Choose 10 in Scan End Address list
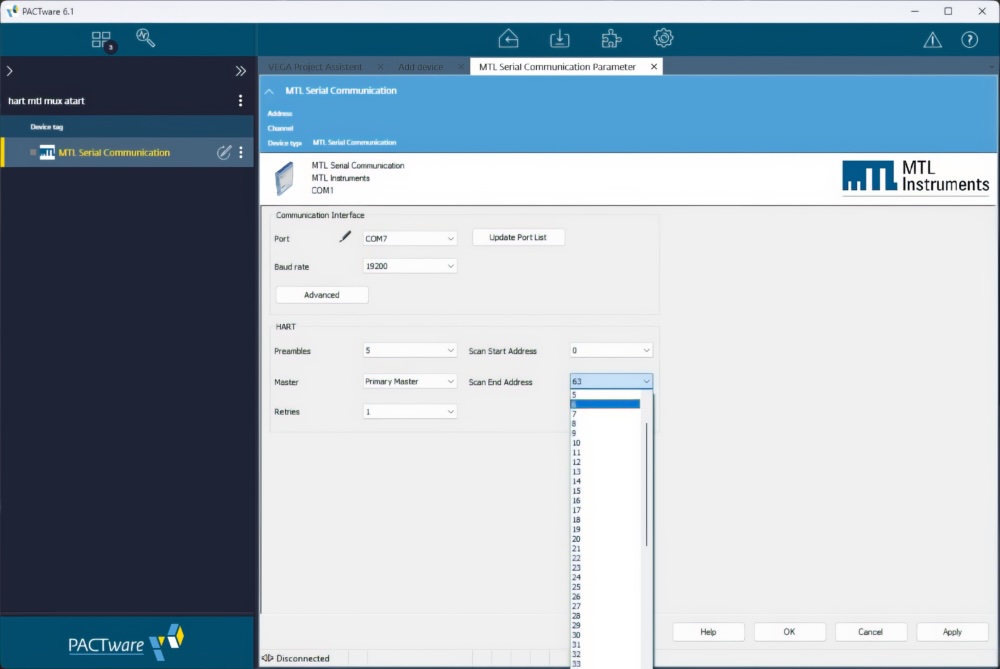Screen dimensions: 1000x669 605,443
